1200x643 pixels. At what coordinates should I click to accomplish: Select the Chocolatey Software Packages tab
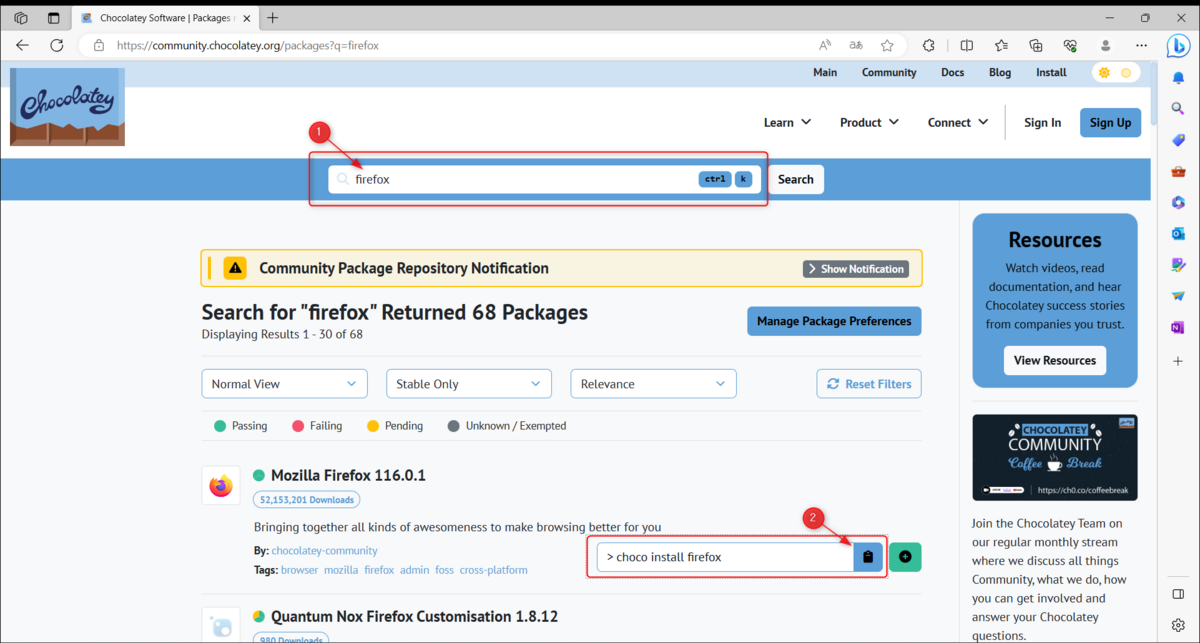(x=163, y=18)
